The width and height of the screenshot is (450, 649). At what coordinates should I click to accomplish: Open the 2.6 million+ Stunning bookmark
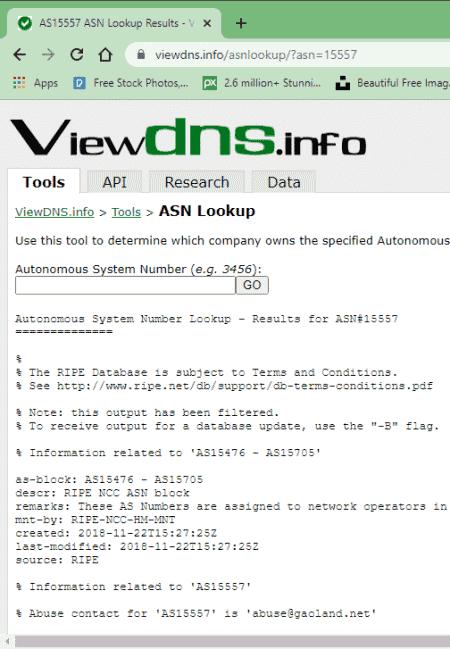click(262, 83)
